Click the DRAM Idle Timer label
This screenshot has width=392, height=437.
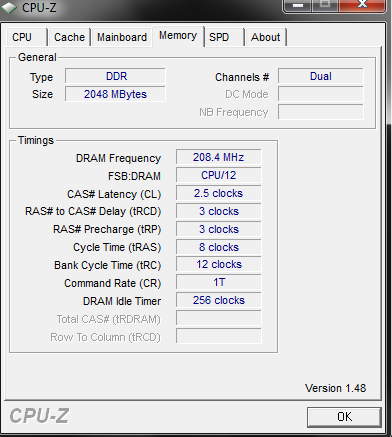click(122, 301)
